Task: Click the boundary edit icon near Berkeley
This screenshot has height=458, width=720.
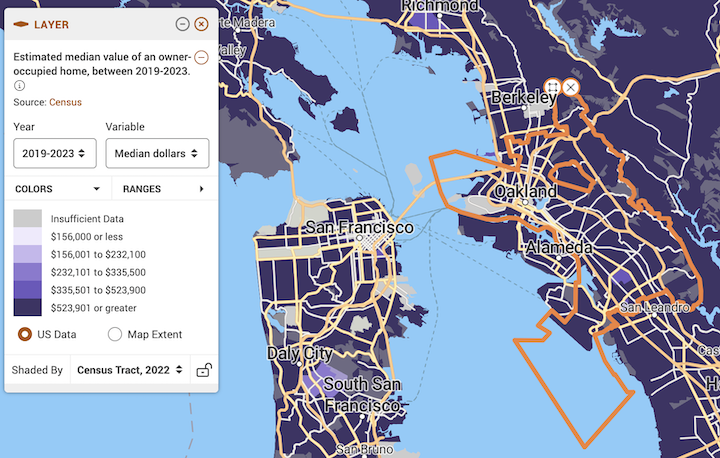Action: coord(551,87)
